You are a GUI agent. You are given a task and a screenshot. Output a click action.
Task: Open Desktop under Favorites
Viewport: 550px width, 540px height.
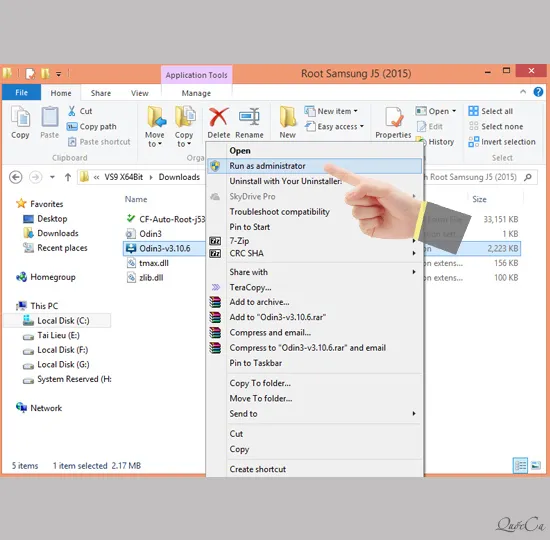tap(45, 219)
